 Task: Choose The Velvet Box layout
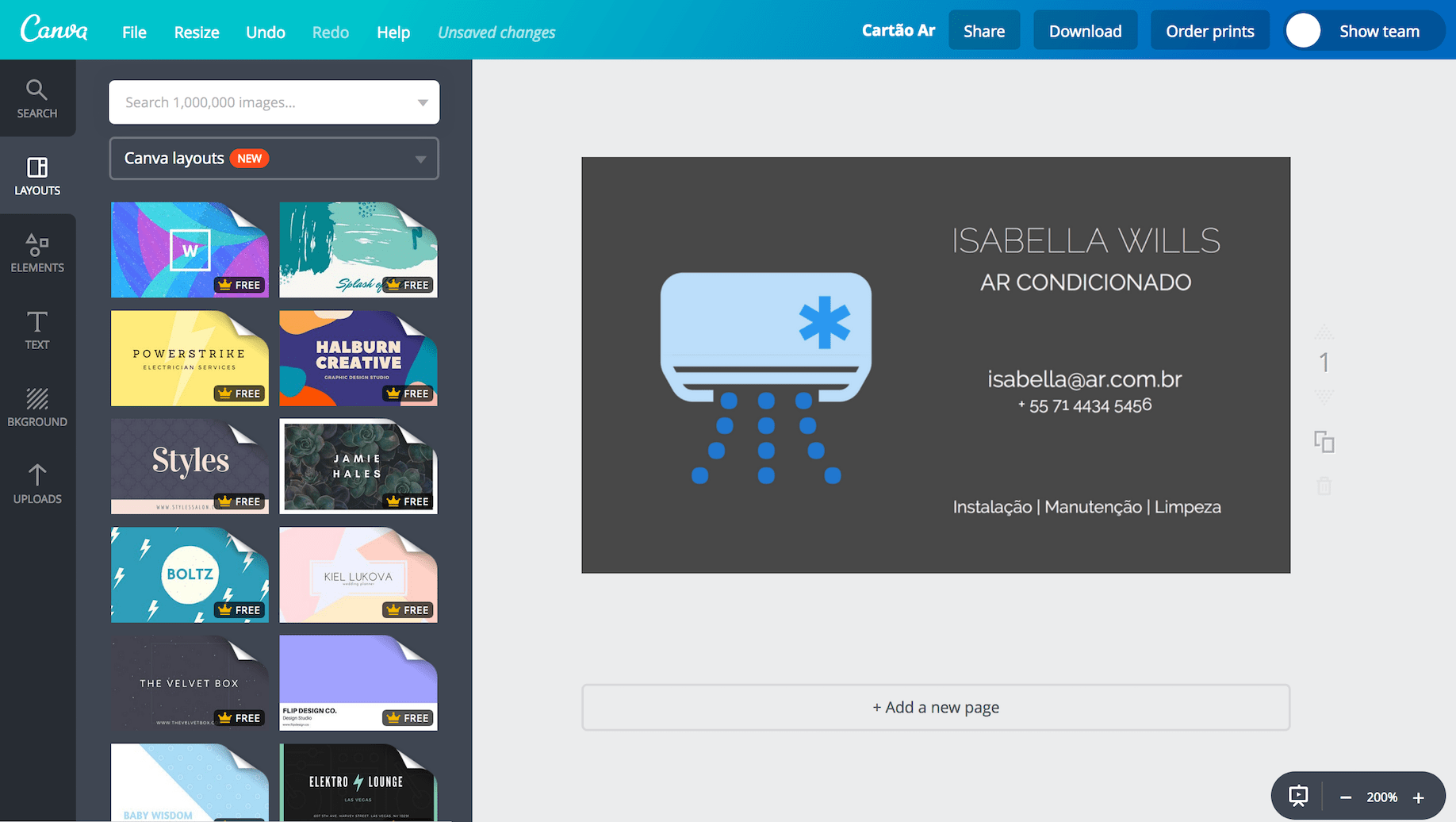[190, 683]
